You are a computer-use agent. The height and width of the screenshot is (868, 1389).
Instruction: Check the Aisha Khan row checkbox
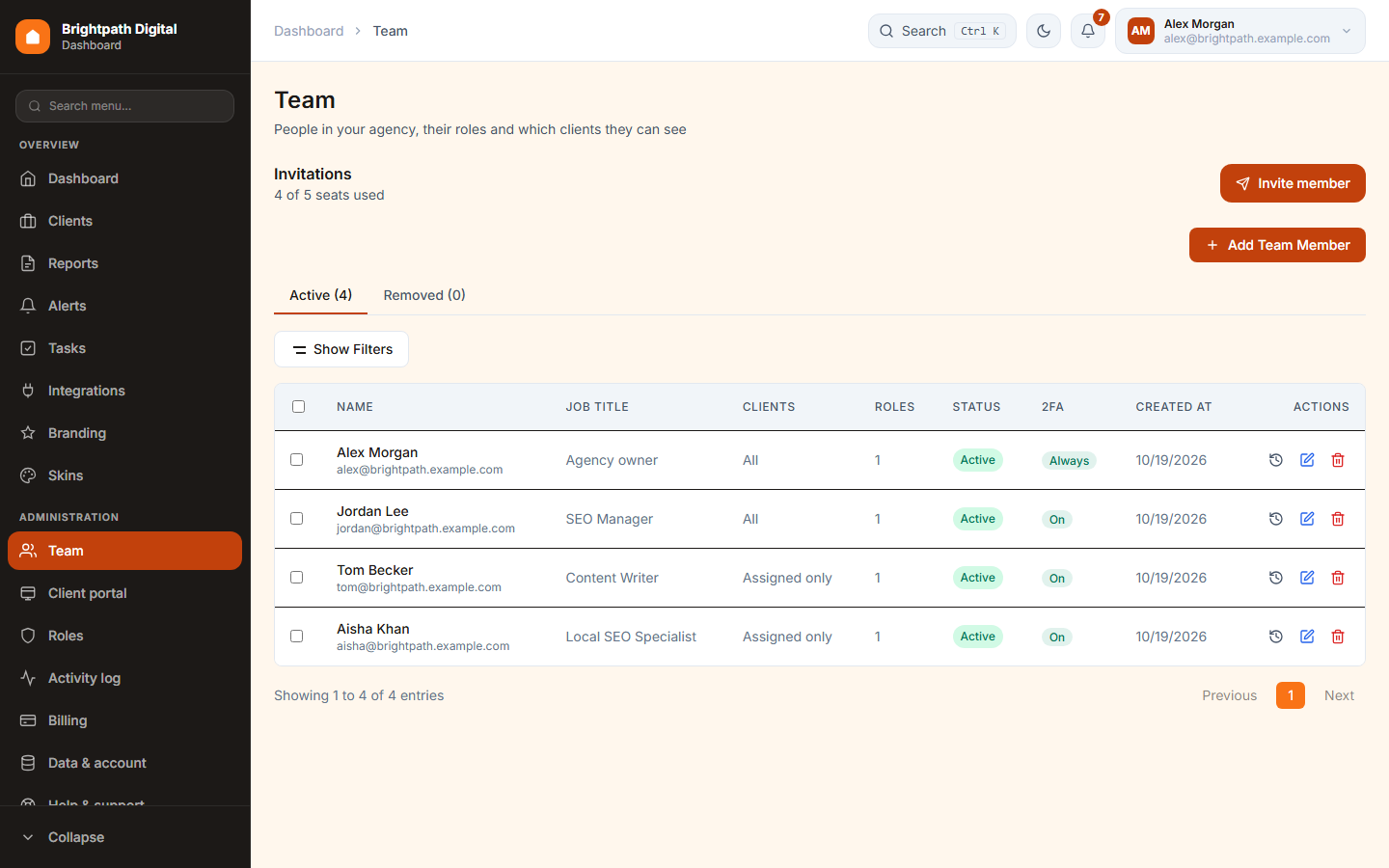[x=297, y=637]
